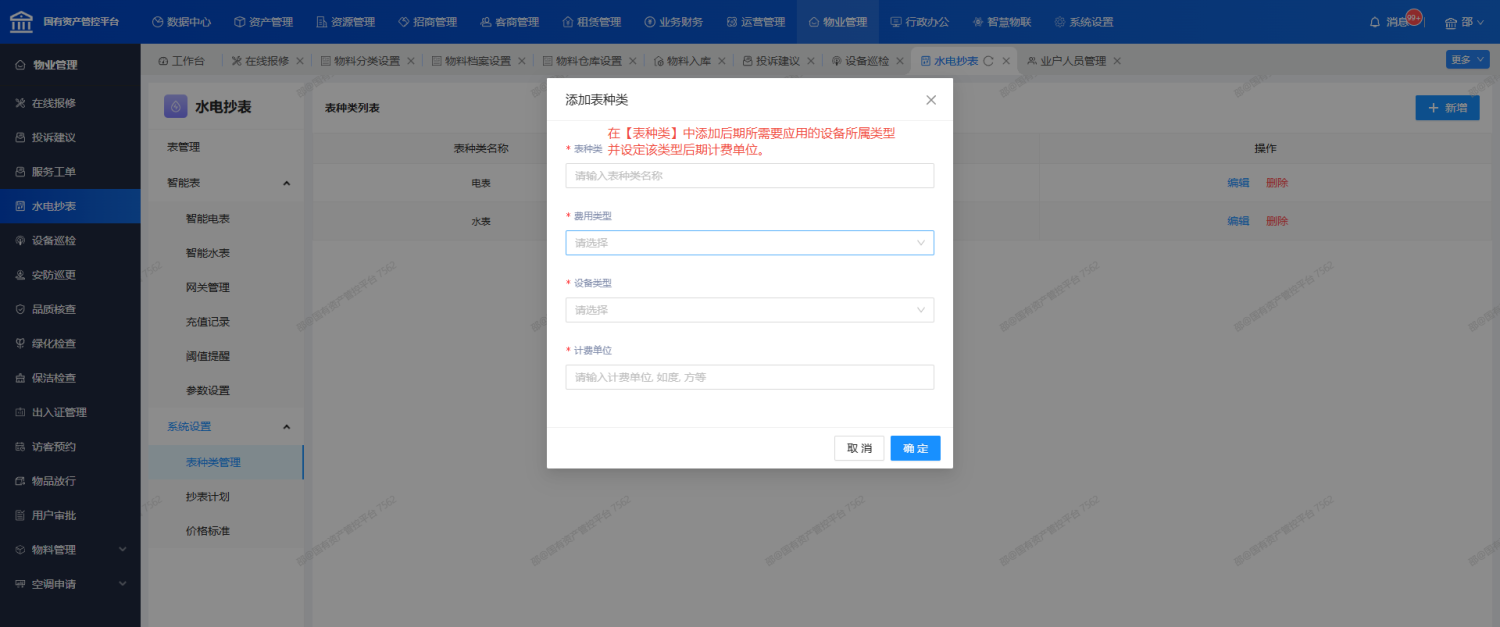
Task: Go to 保洁检查 in sidebar
Action: click(x=70, y=378)
